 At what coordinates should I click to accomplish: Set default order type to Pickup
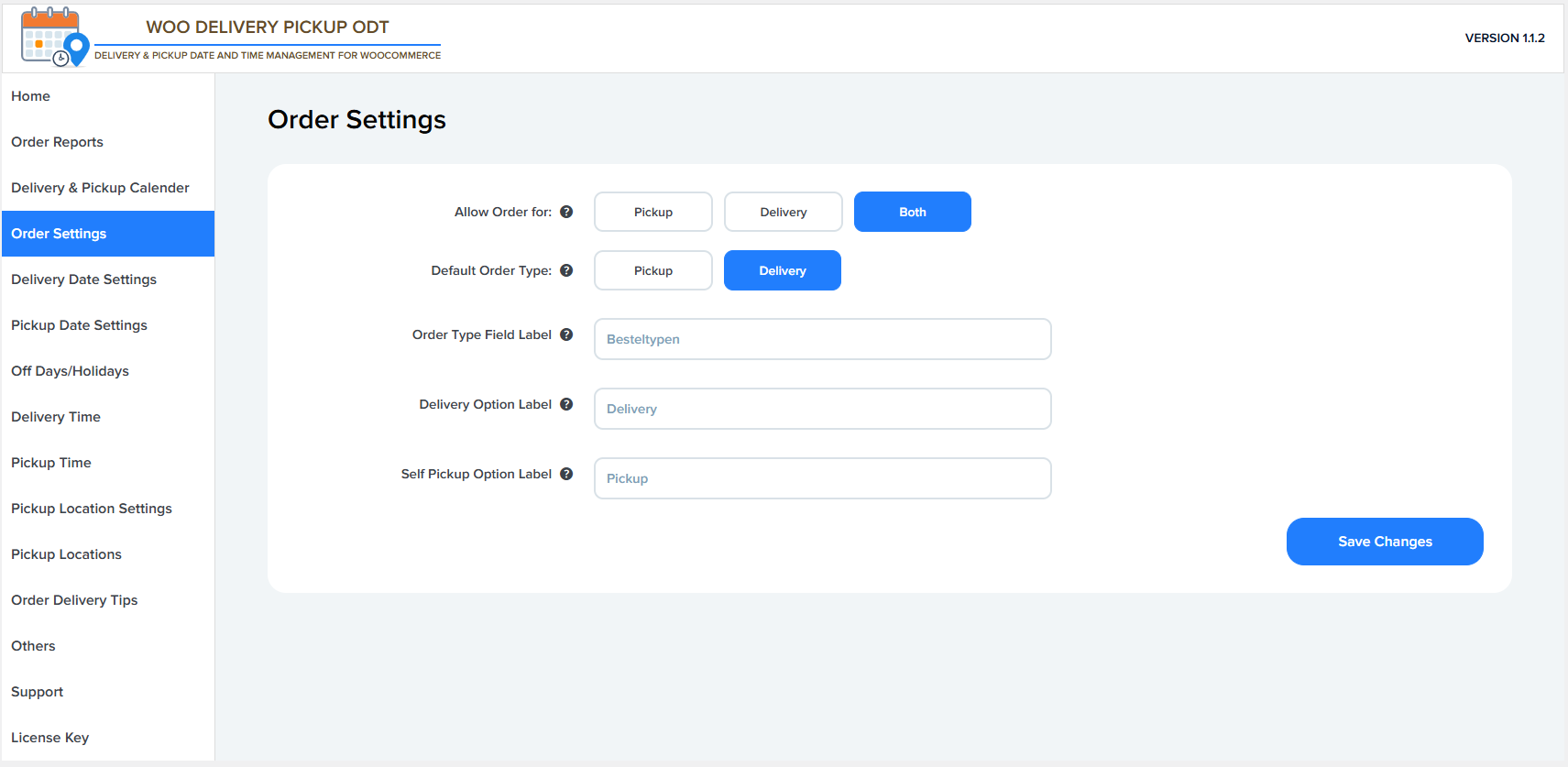(652, 270)
